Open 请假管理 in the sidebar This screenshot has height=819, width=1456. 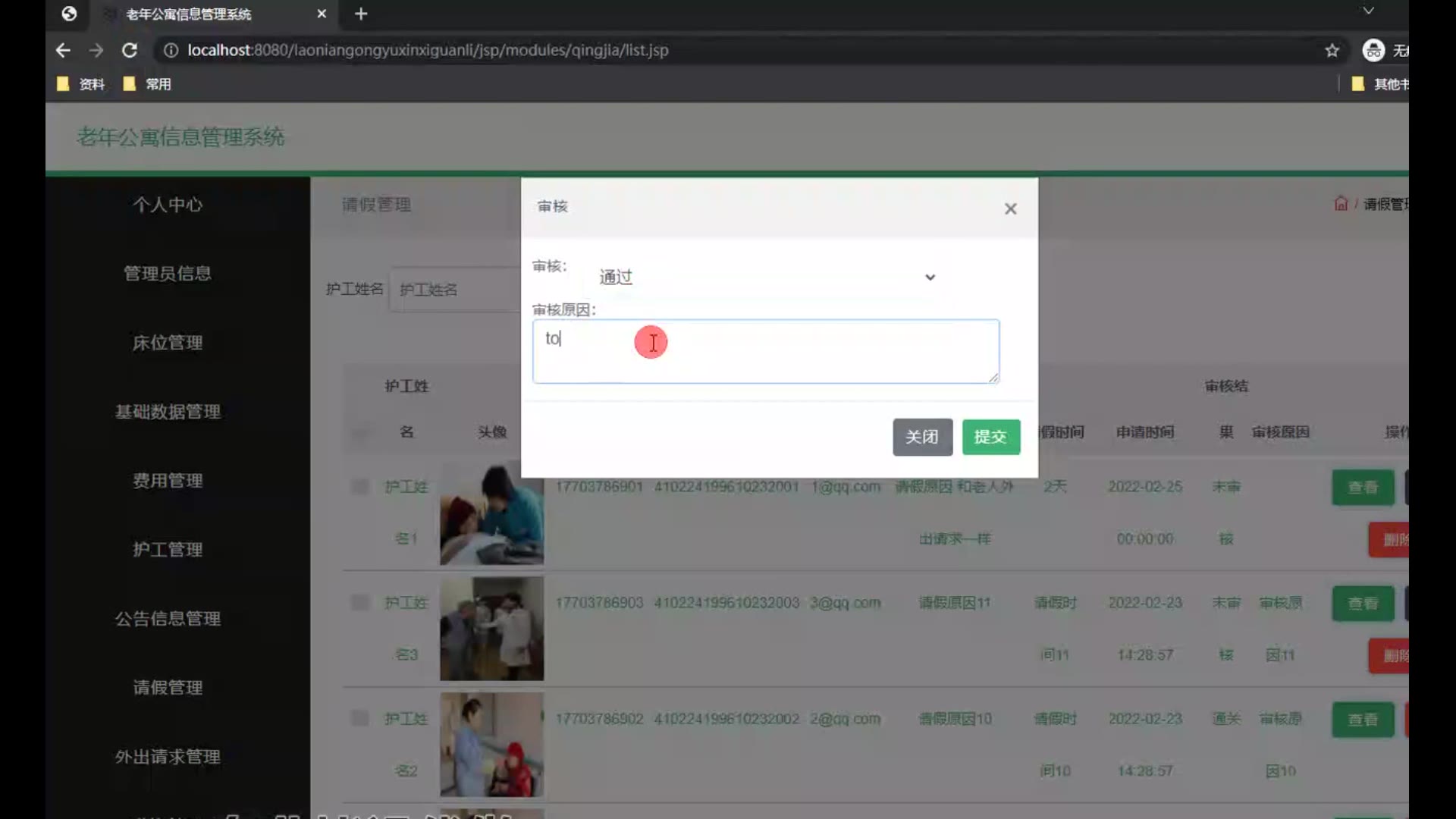168,688
